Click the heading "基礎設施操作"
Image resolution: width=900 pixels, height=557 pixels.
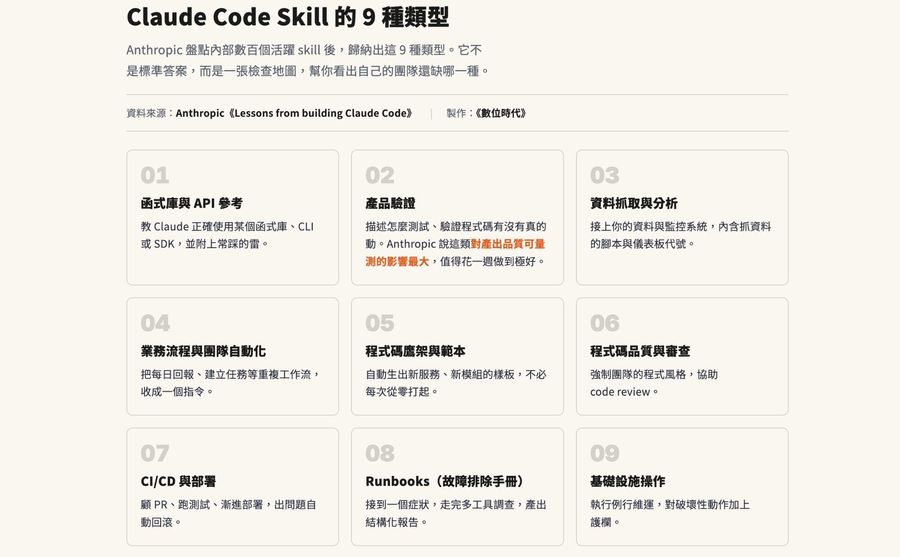click(x=628, y=481)
